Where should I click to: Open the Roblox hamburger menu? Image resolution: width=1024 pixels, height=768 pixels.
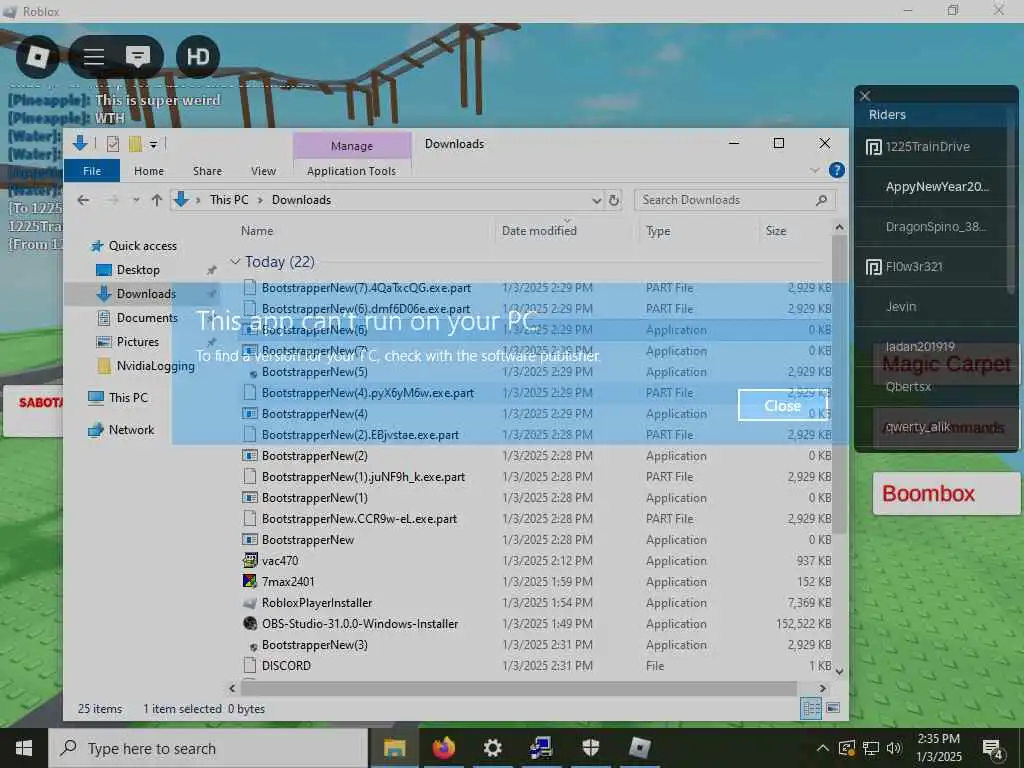pos(93,57)
